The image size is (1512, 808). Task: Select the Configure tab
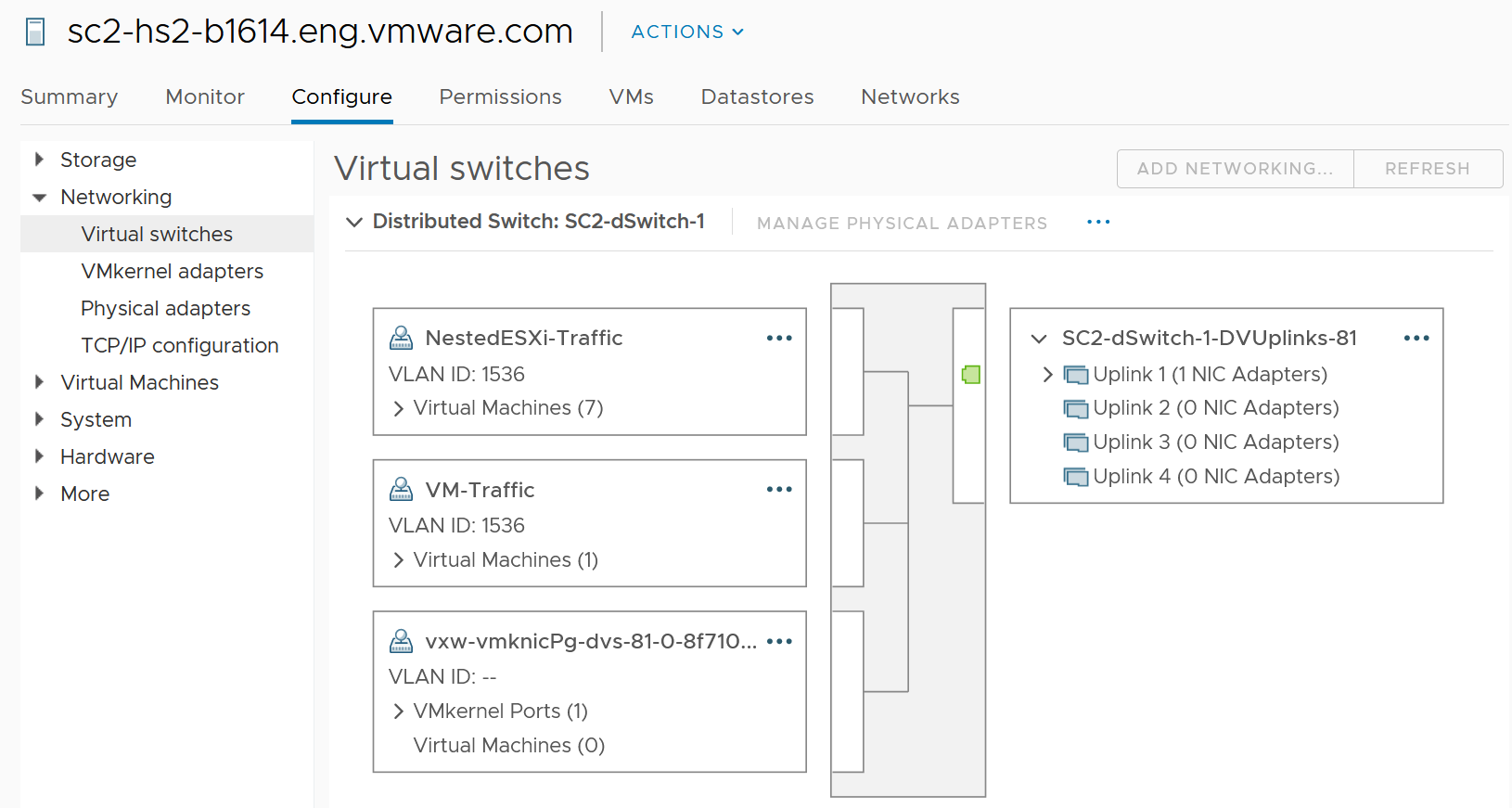342,96
